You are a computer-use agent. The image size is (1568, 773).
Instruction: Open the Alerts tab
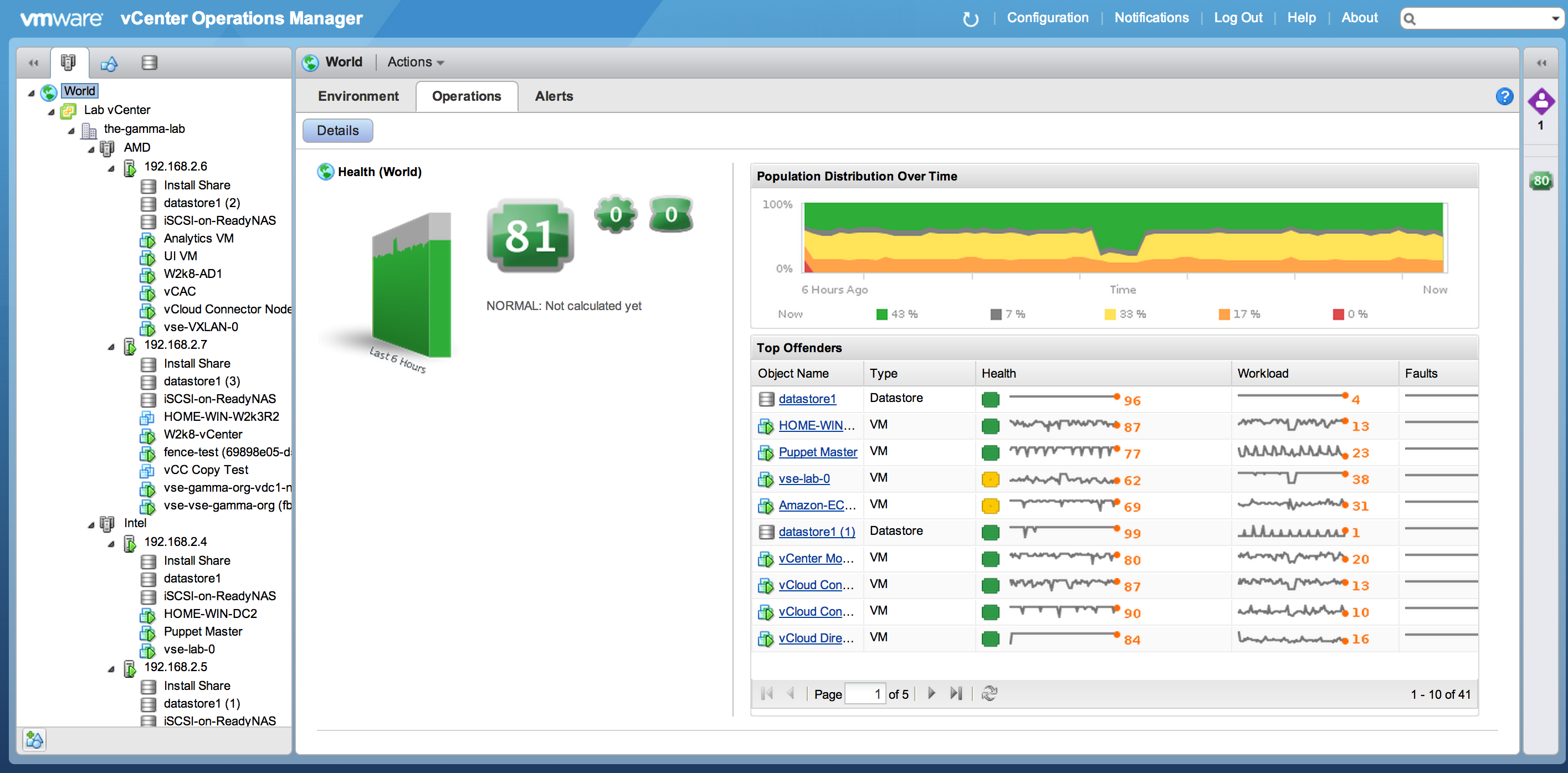click(554, 96)
